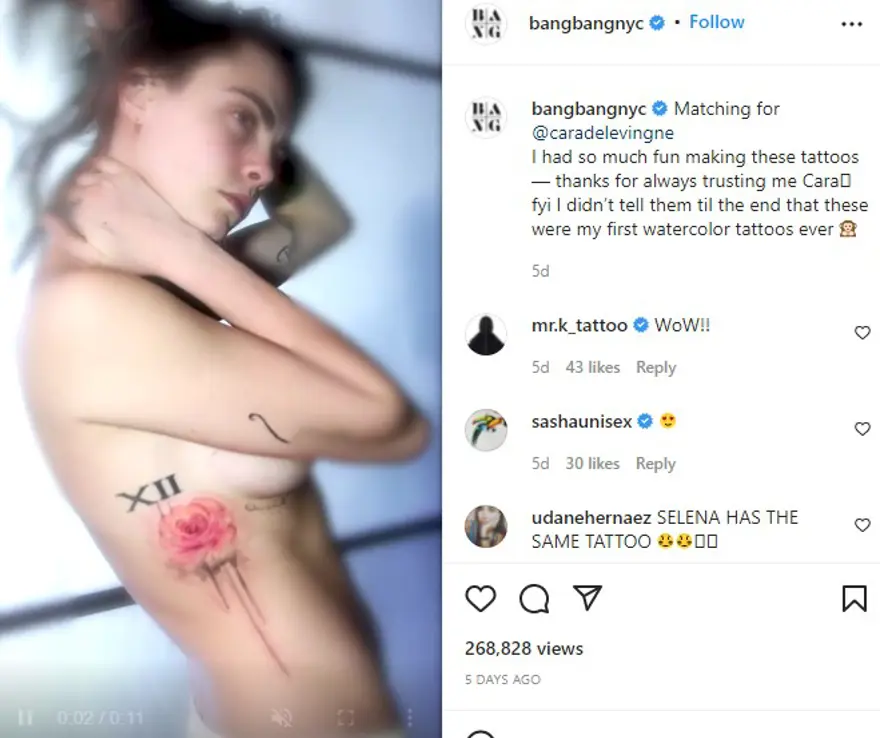This screenshot has height=738, width=880.
Task: Reply to mr.k_tattoo's comment
Action: tap(656, 367)
